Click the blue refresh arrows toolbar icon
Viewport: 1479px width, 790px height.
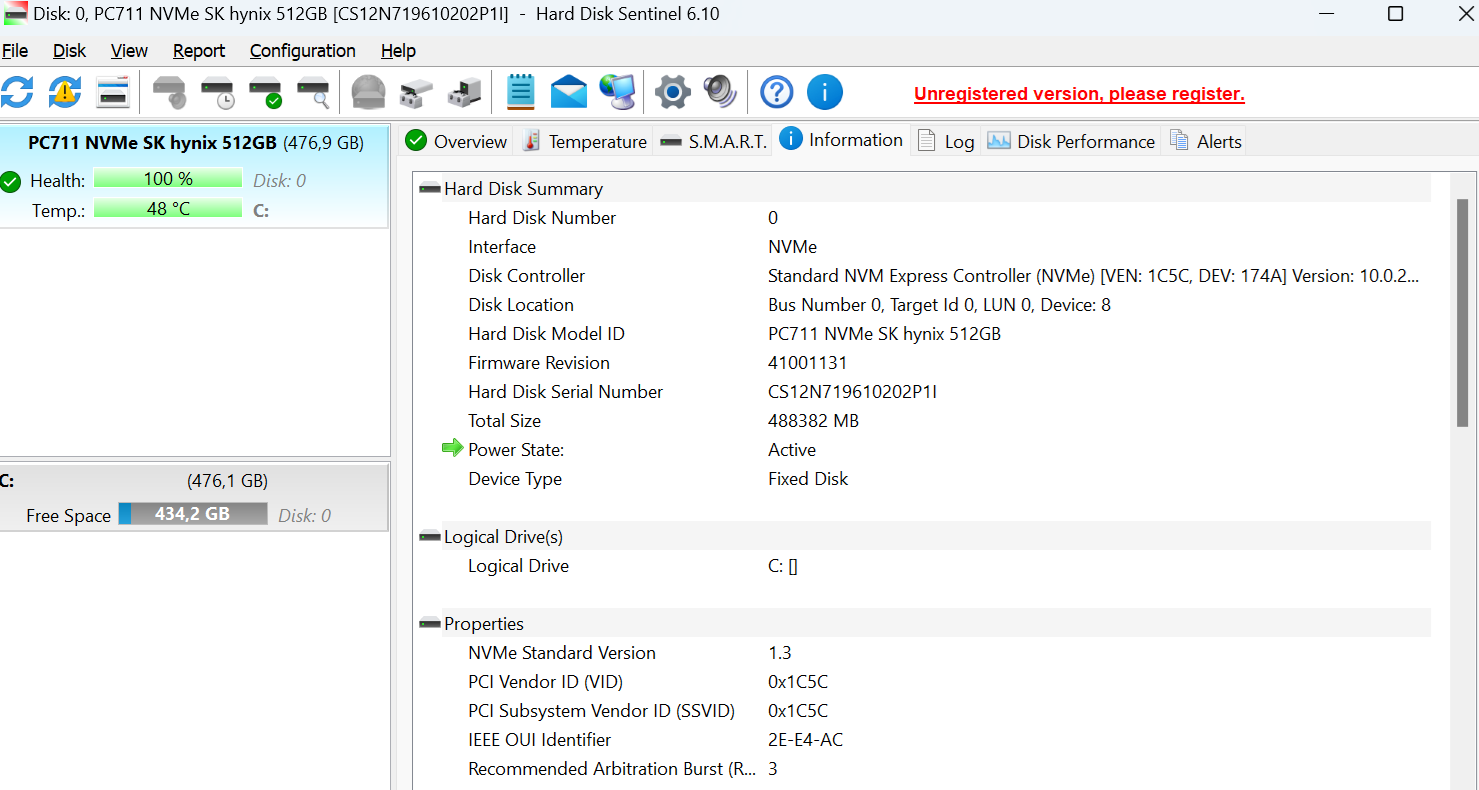pyautogui.click(x=17, y=93)
